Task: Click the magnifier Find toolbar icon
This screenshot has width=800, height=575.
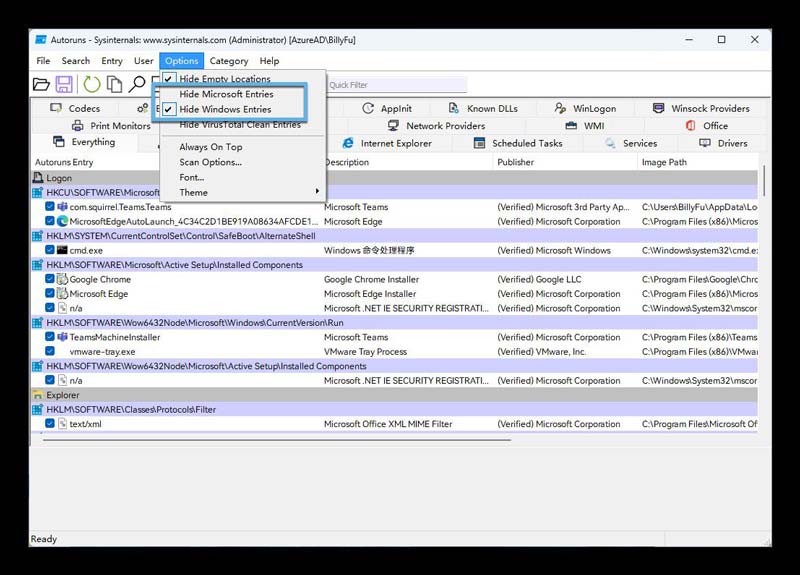Action: click(x=136, y=84)
